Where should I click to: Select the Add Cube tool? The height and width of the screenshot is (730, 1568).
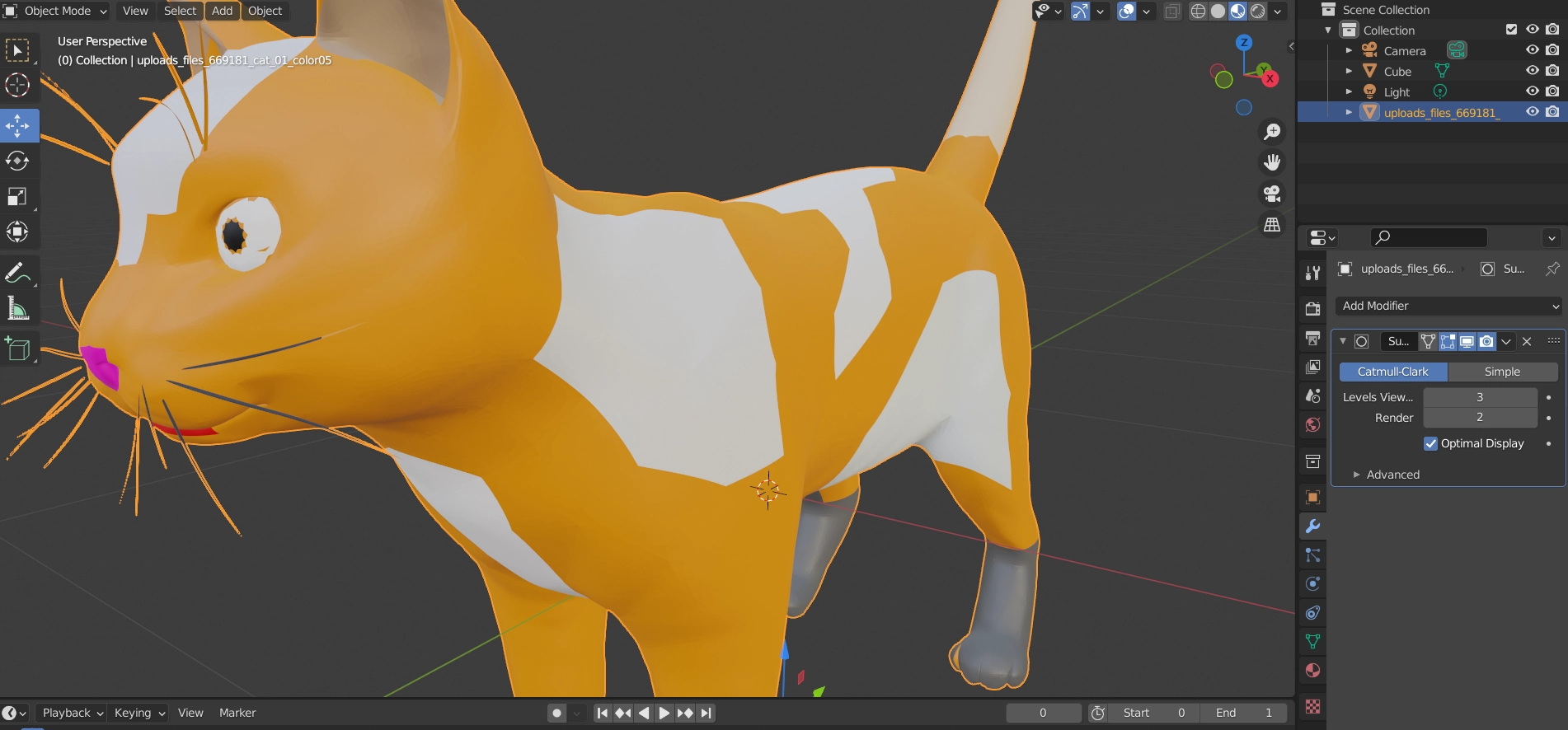pyautogui.click(x=17, y=349)
